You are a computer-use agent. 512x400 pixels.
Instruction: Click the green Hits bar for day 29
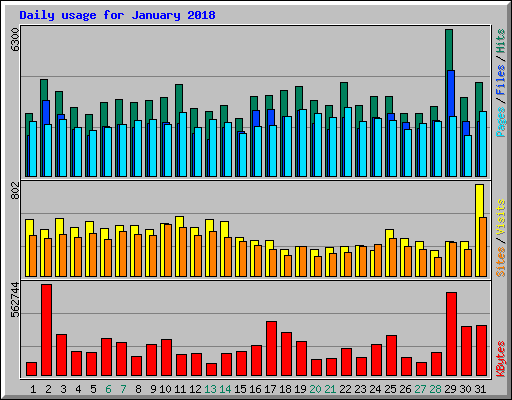coord(449,49)
